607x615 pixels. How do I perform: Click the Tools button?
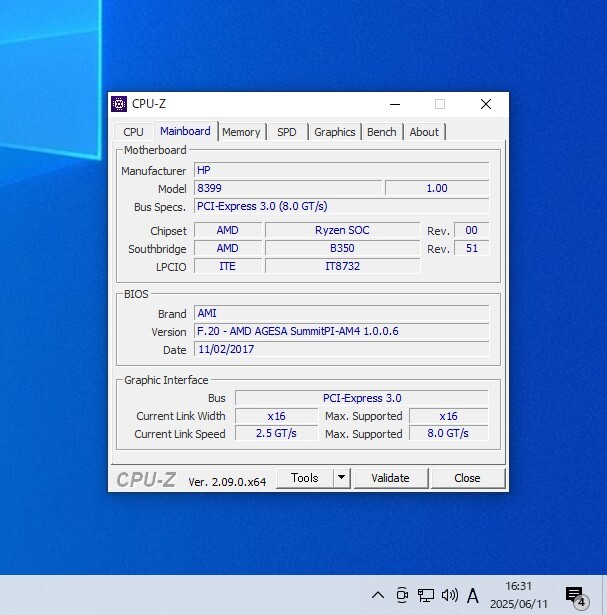(305, 478)
